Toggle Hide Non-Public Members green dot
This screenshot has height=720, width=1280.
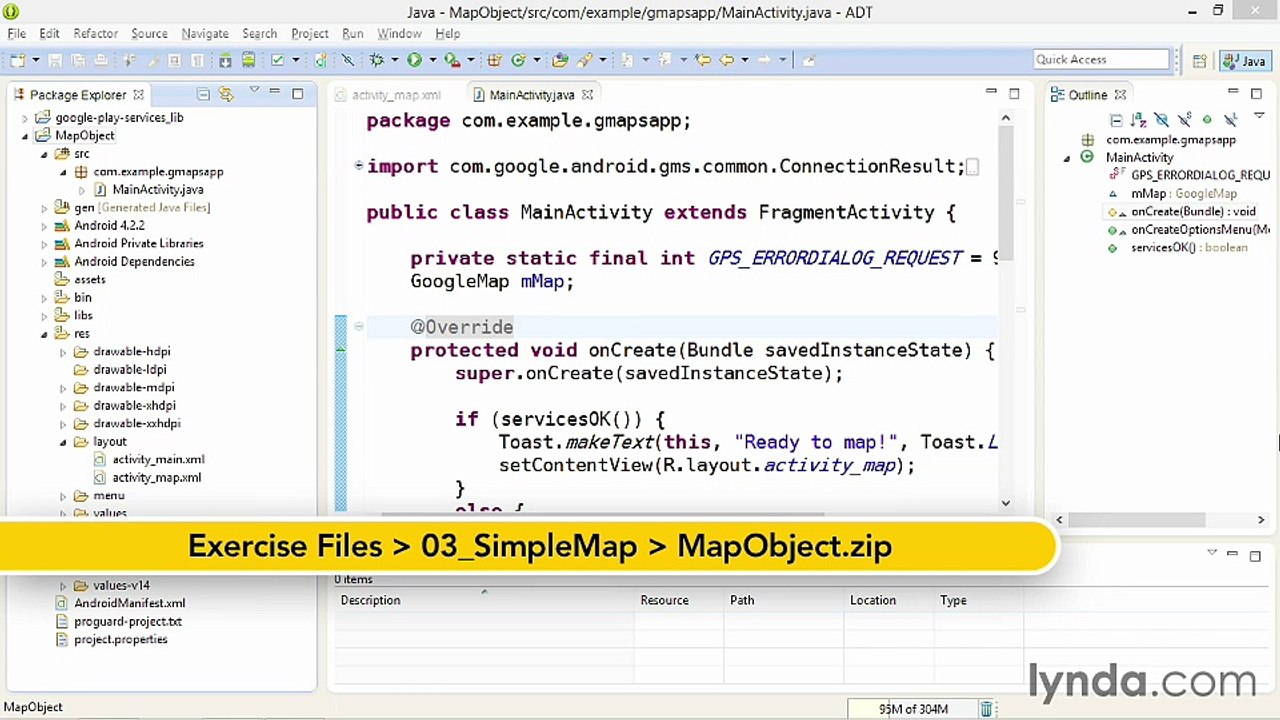coord(1207,120)
